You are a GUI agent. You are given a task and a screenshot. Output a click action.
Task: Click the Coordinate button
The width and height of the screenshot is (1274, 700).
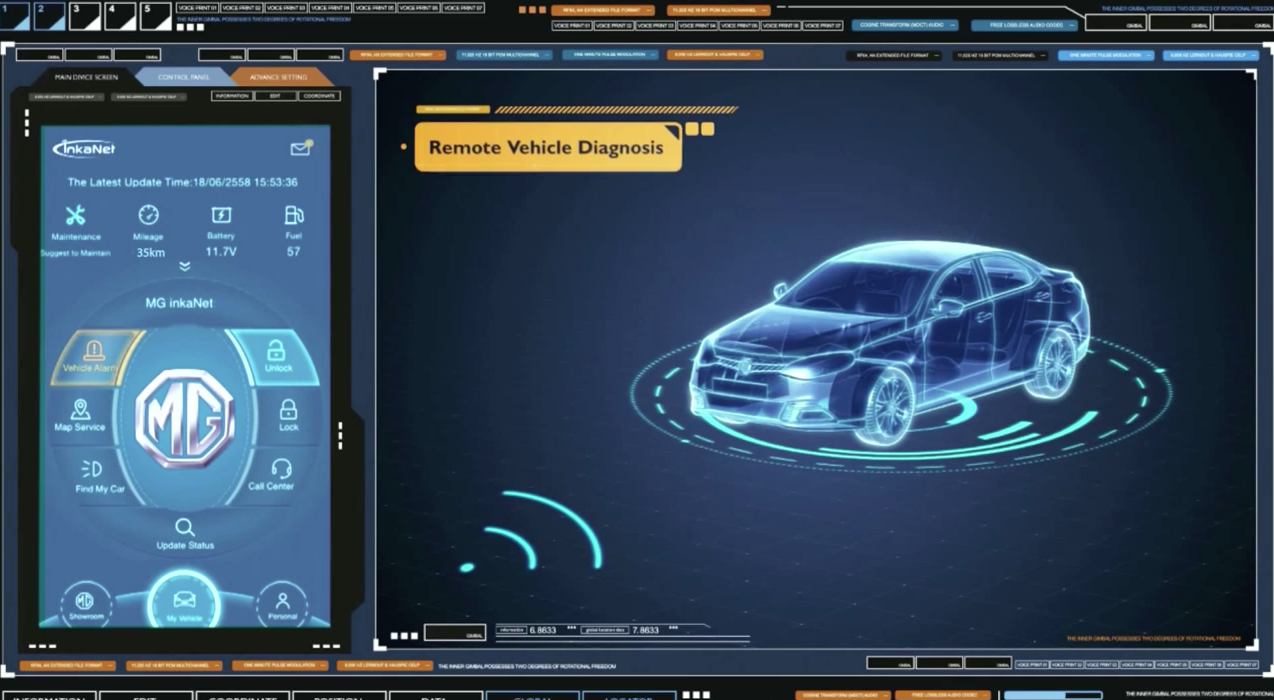click(x=319, y=96)
